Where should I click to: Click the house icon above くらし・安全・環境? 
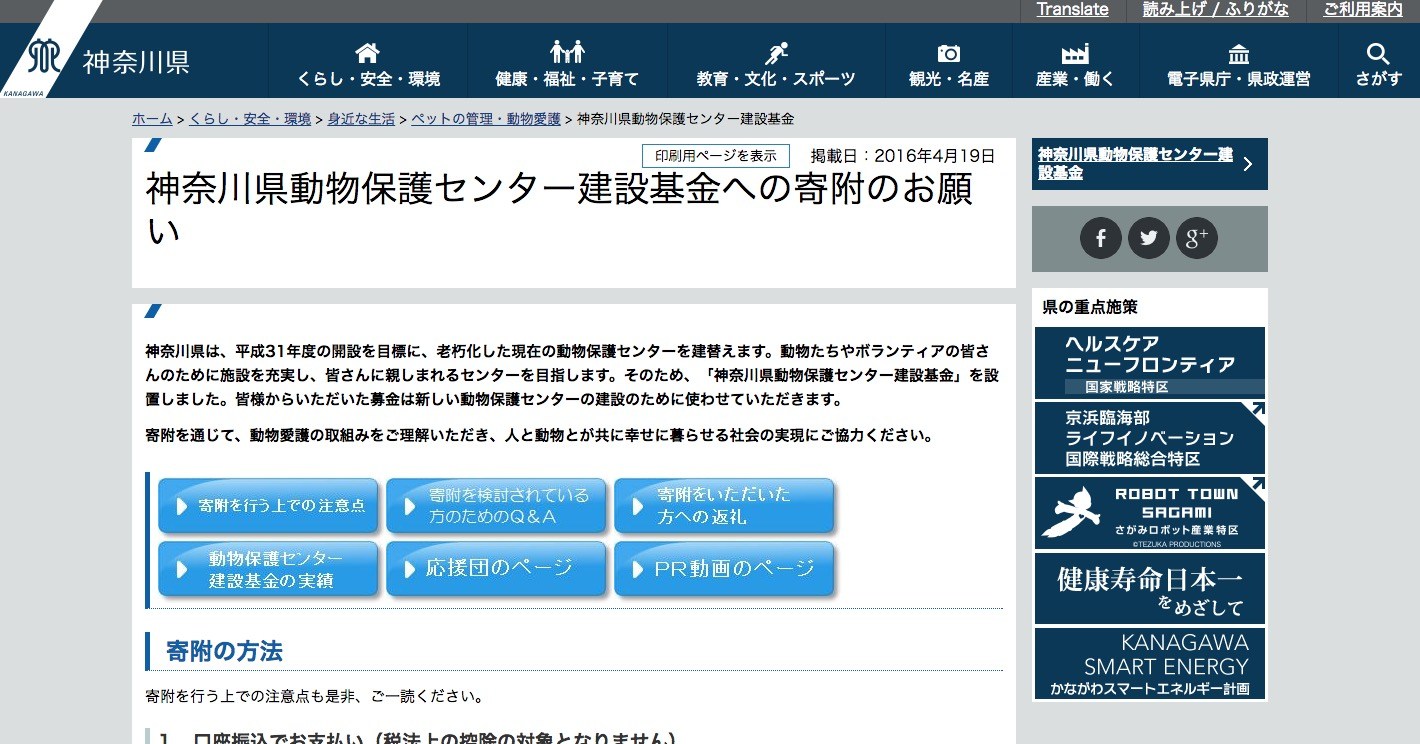(368, 53)
